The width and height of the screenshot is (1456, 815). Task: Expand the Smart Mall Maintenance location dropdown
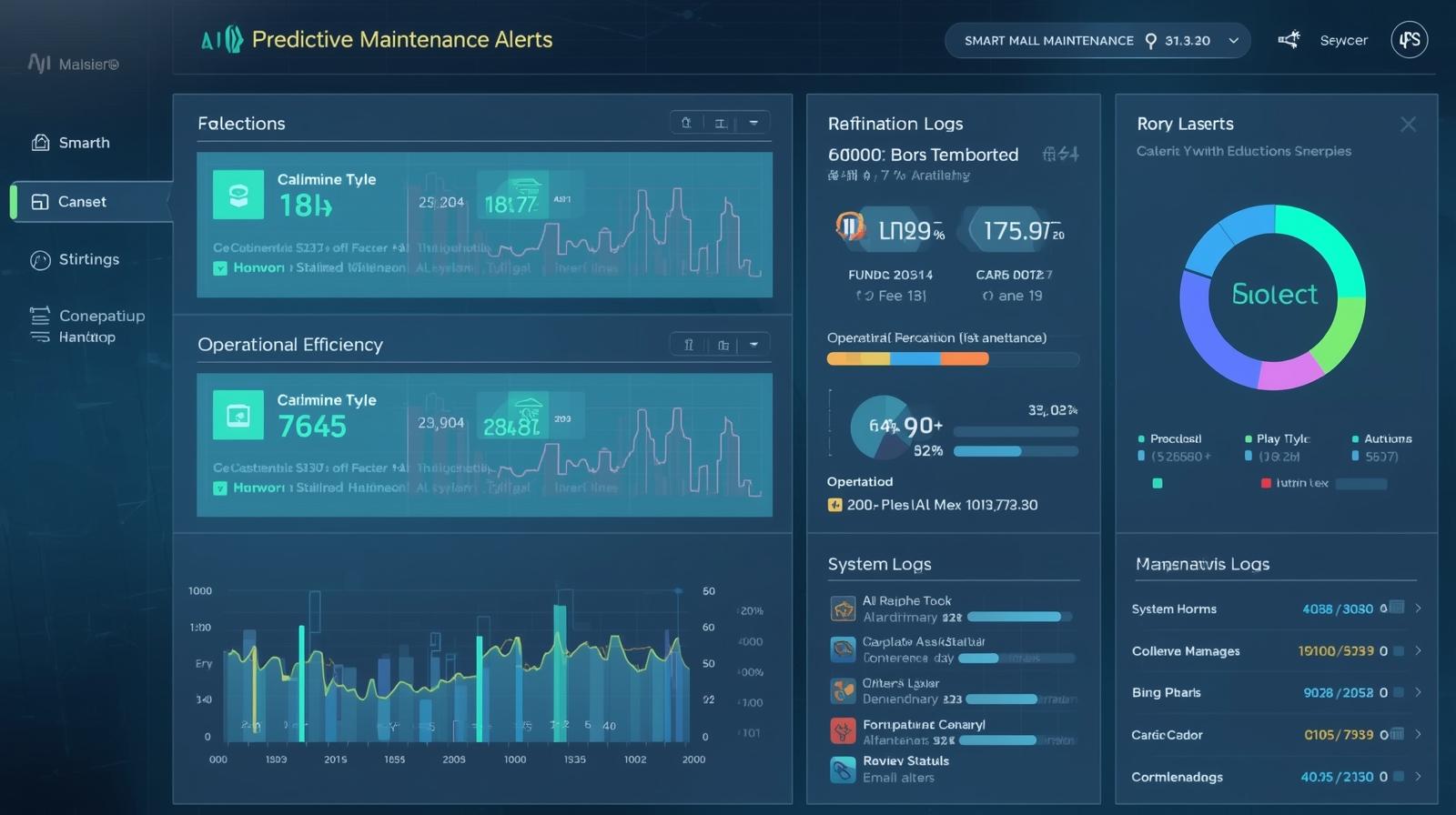tap(1234, 41)
